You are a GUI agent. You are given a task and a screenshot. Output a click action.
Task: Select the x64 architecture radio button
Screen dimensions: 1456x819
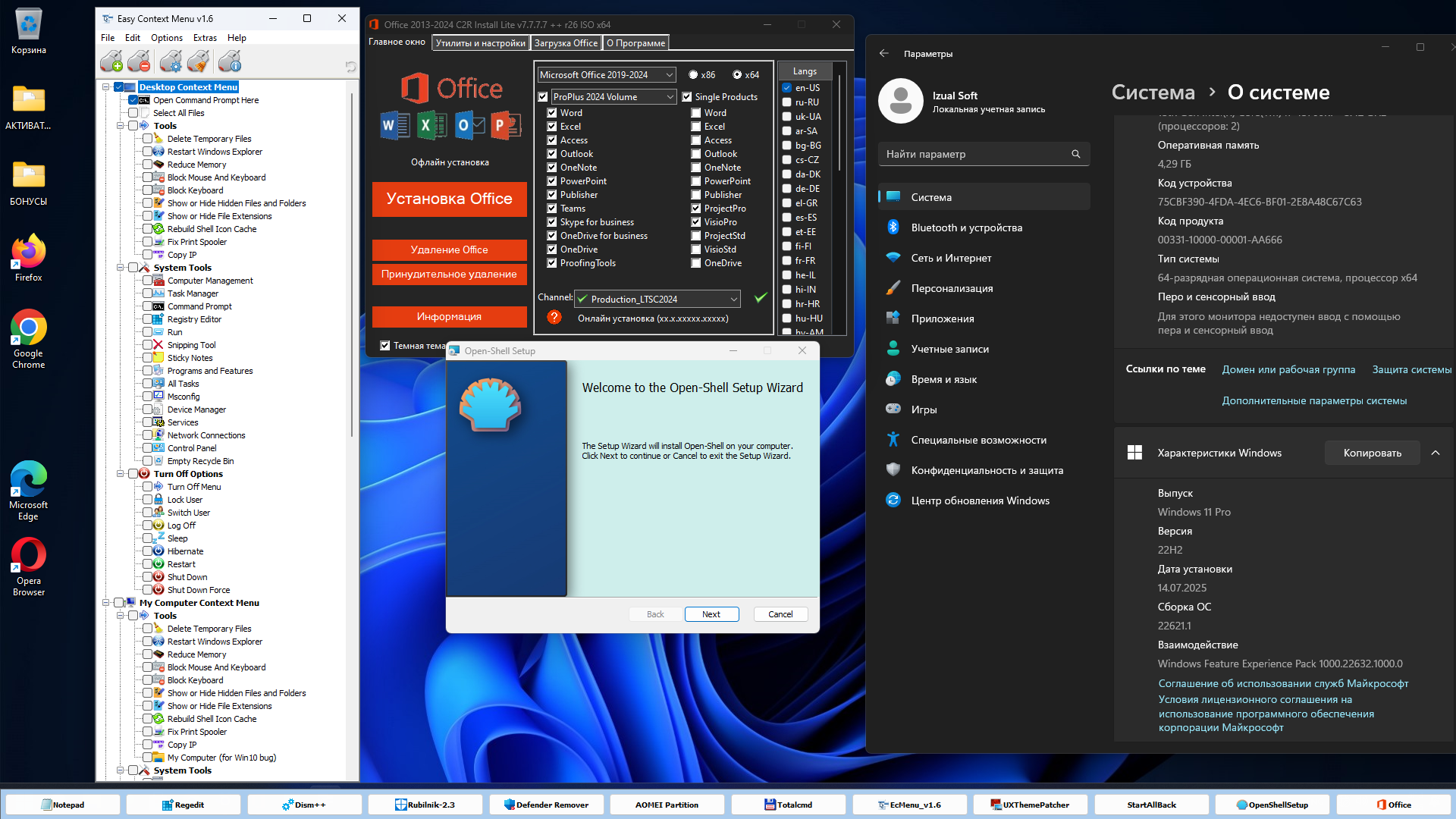(737, 75)
